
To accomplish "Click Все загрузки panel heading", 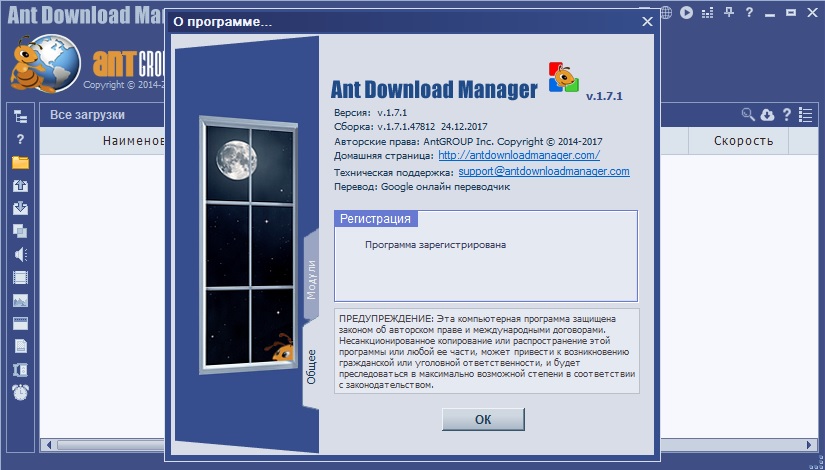I will click(x=87, y=115).
